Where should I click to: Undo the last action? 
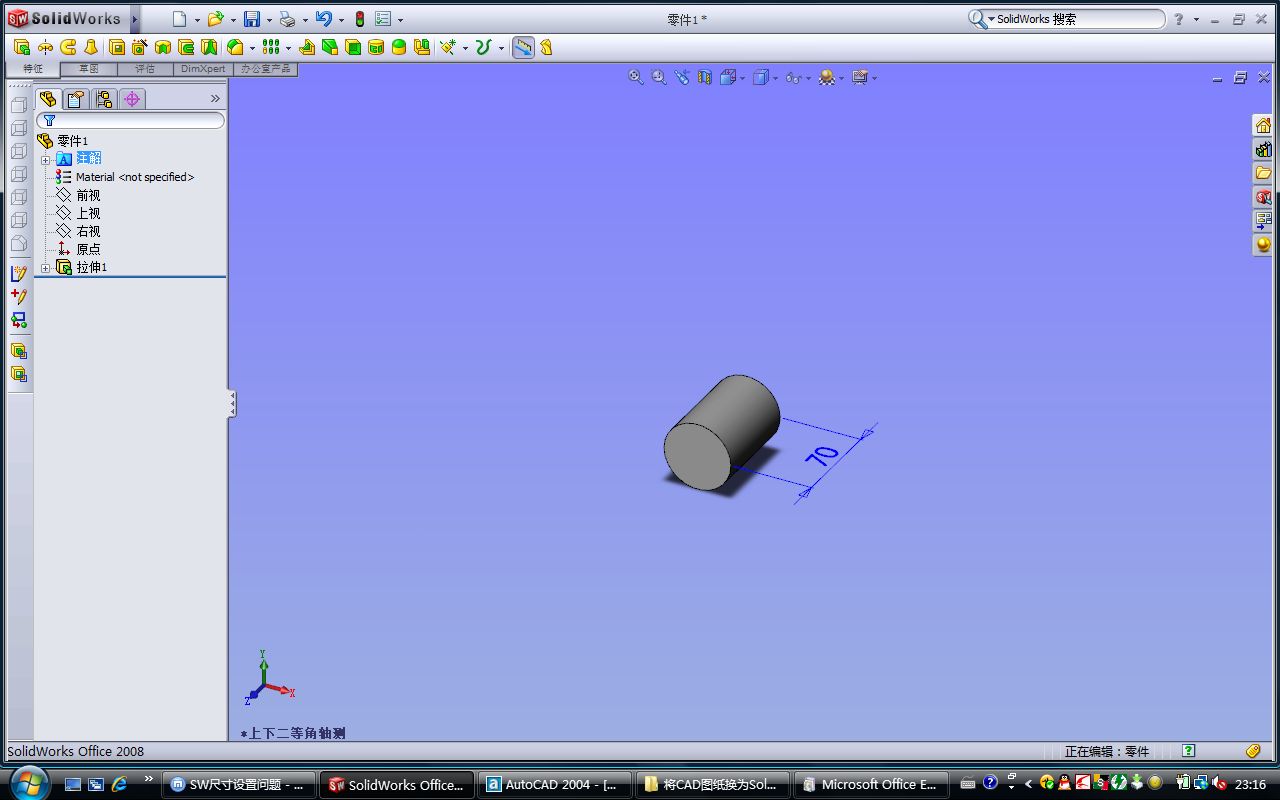(323, 19)
